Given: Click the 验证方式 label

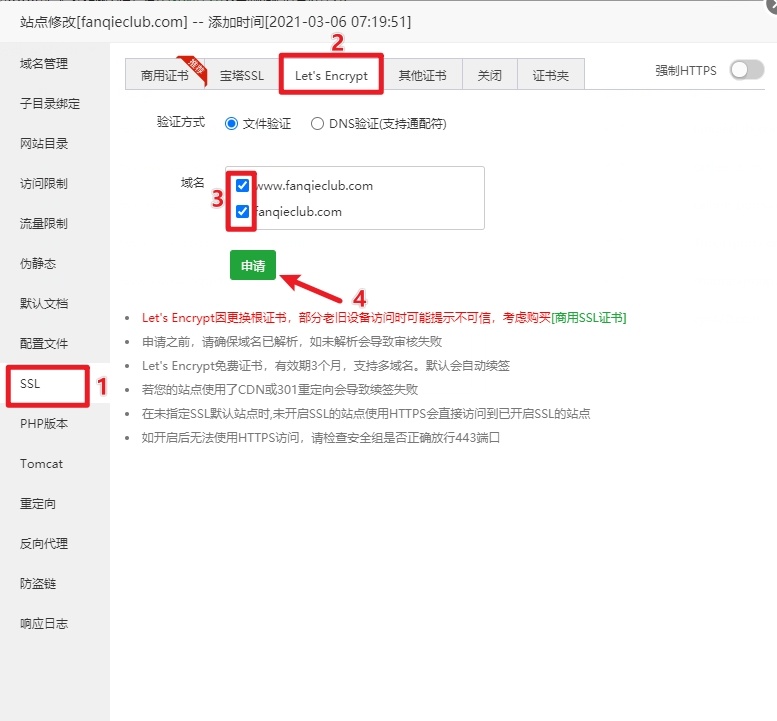Looking at the screenshot, I should (x=180, y=122).
